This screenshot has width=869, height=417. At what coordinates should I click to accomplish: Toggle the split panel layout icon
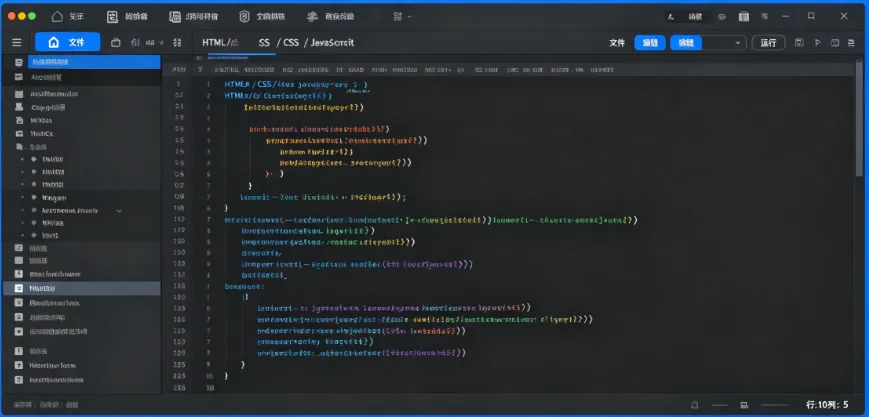click(x=835, y=43)
